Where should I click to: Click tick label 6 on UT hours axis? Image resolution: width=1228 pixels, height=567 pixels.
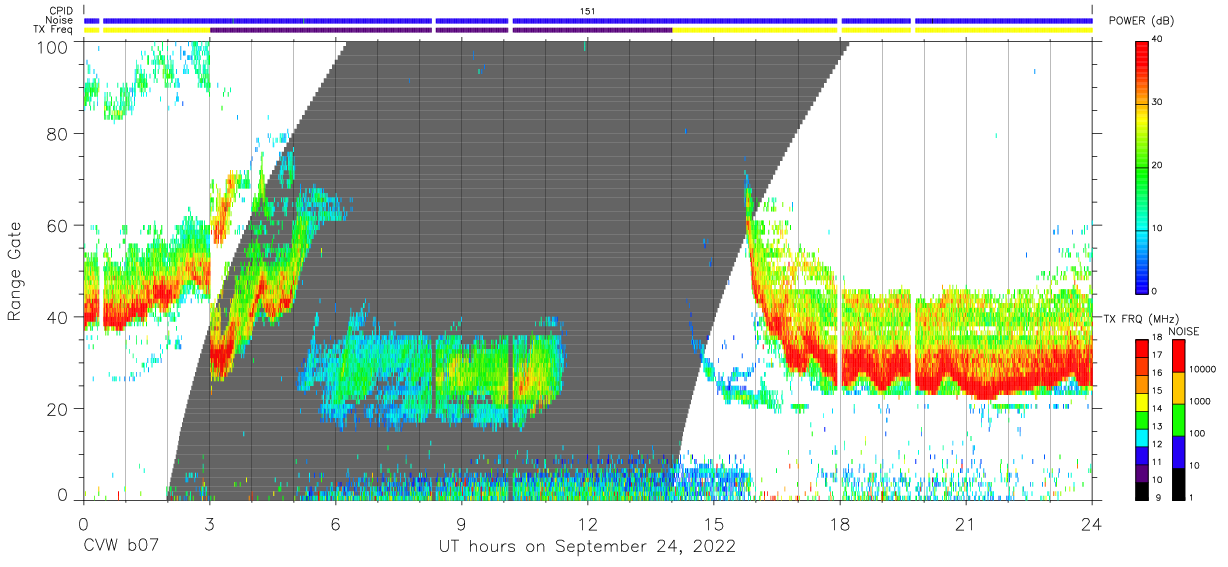pos(335,523)
